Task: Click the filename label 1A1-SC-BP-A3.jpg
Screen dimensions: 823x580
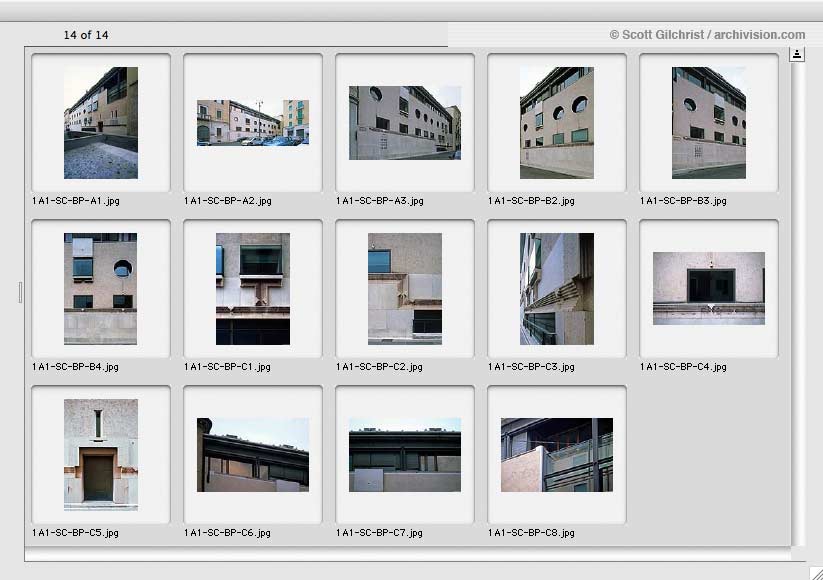Action: pyautogui.click(x=379, y=201)
